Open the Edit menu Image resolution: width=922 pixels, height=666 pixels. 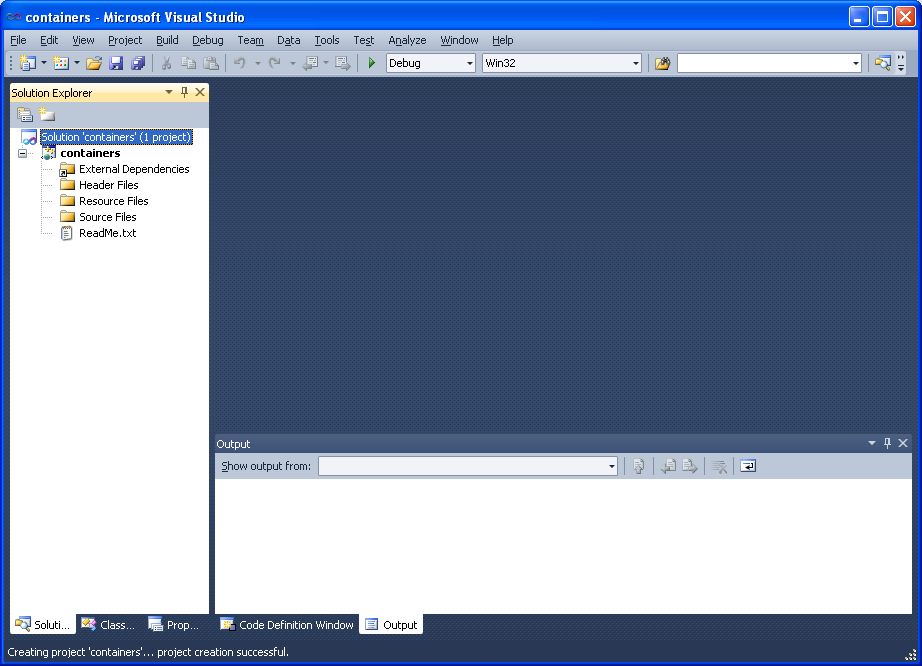[49, 40]
